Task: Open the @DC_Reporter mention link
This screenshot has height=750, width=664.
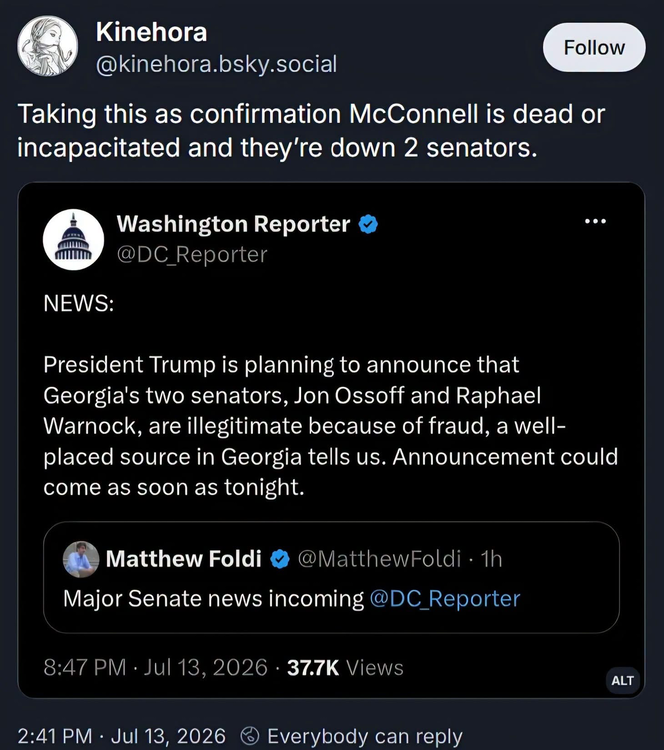Action: 445,599
